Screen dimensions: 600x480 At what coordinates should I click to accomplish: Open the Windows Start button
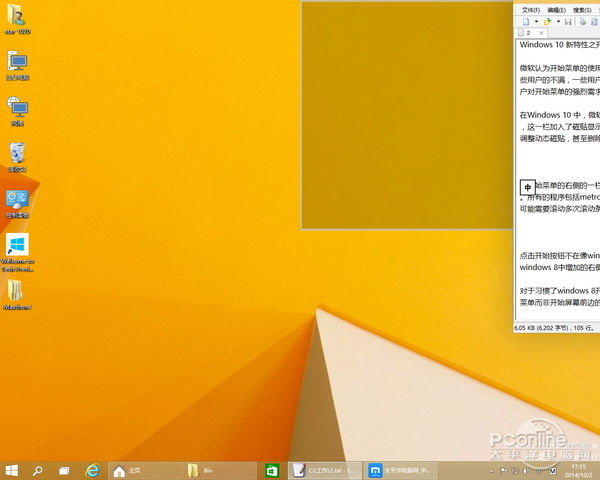click(13, 469)
